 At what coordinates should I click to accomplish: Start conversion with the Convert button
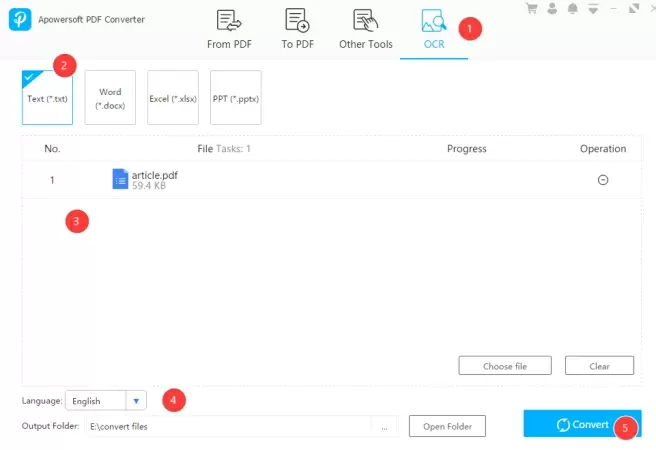(x=582, y=424)
